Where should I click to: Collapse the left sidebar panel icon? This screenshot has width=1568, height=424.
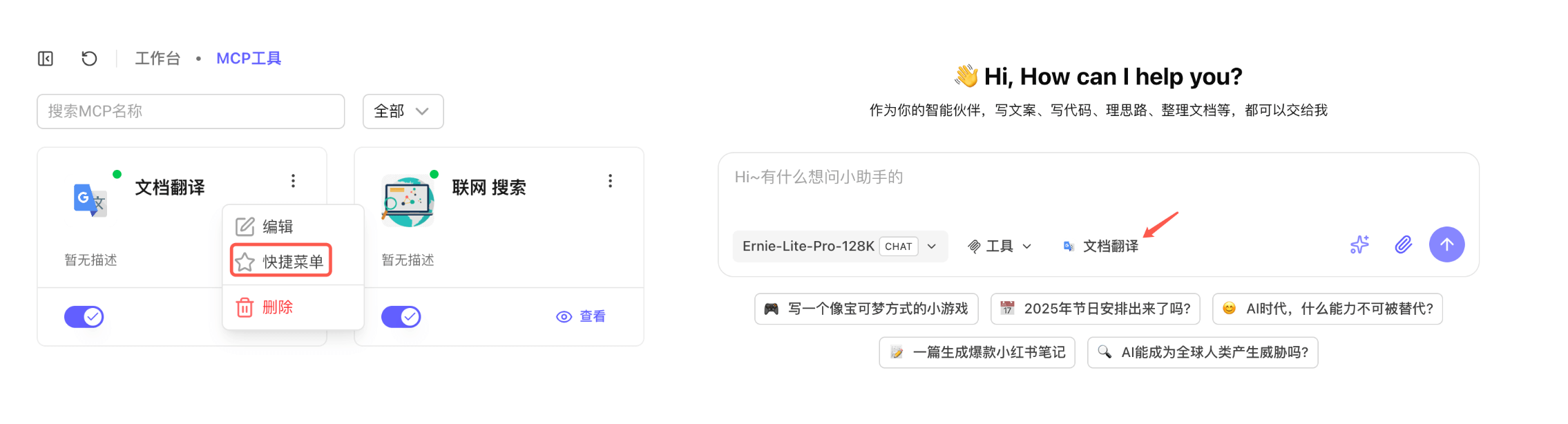pyautogui.click(x=46, y=59)
